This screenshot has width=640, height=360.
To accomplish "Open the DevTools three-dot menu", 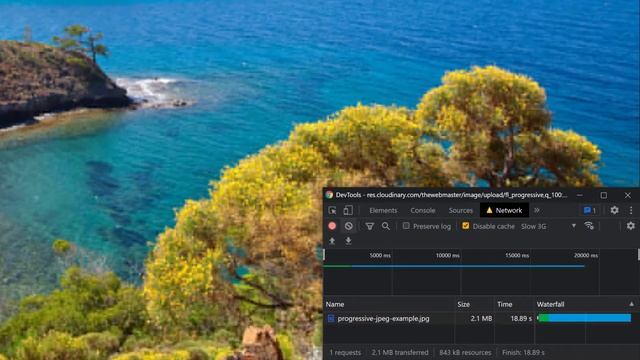I will 631,210.
